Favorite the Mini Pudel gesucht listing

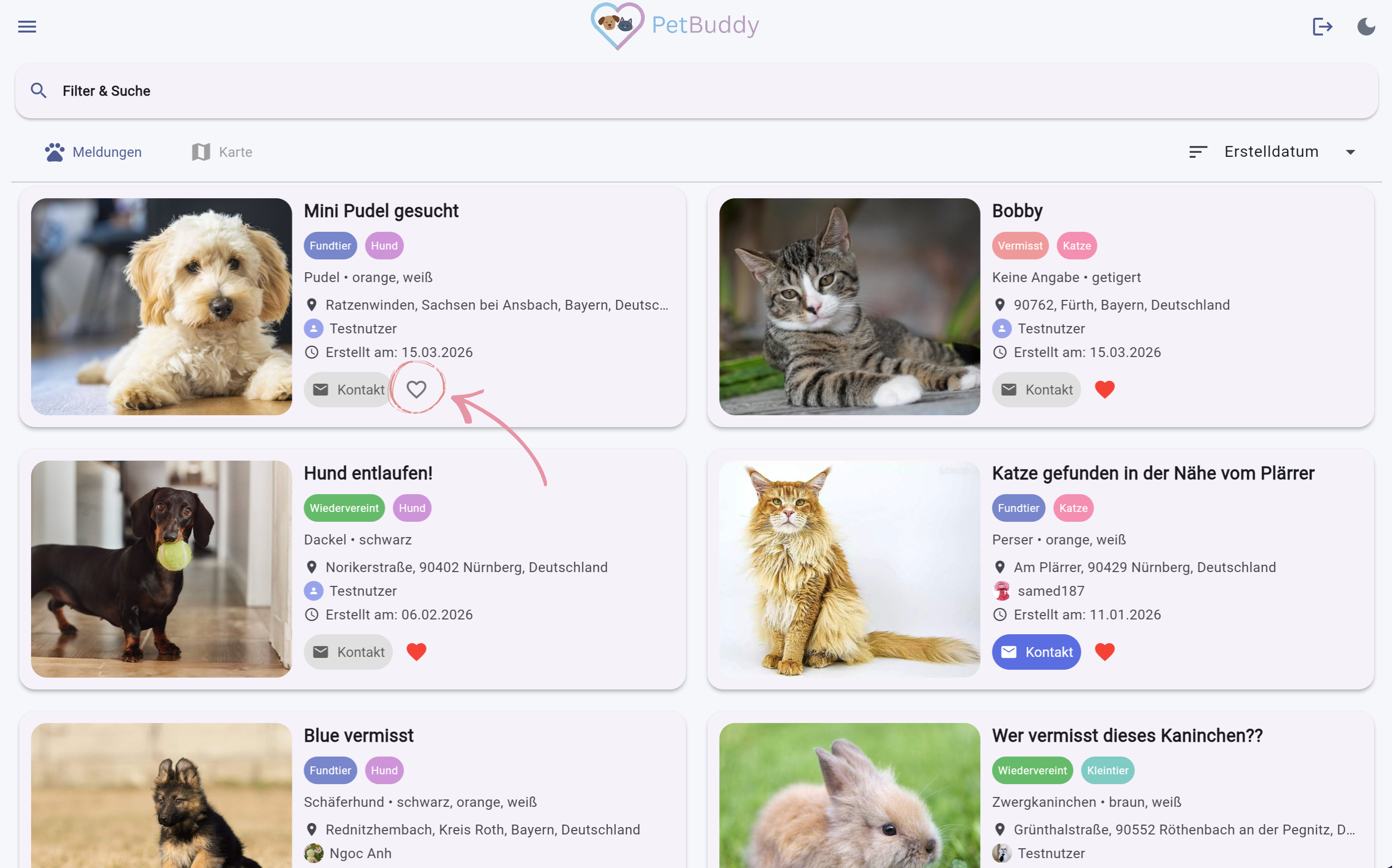point(416,389)
